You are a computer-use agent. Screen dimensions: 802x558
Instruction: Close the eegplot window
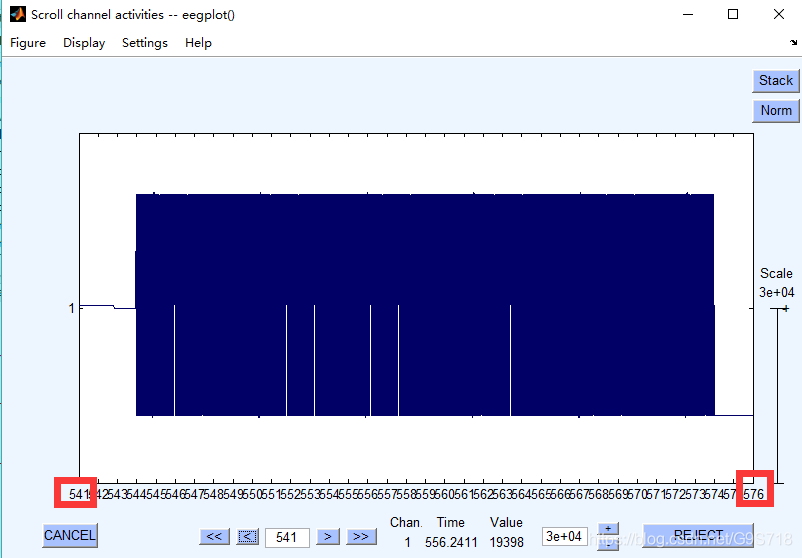point(778,14)
